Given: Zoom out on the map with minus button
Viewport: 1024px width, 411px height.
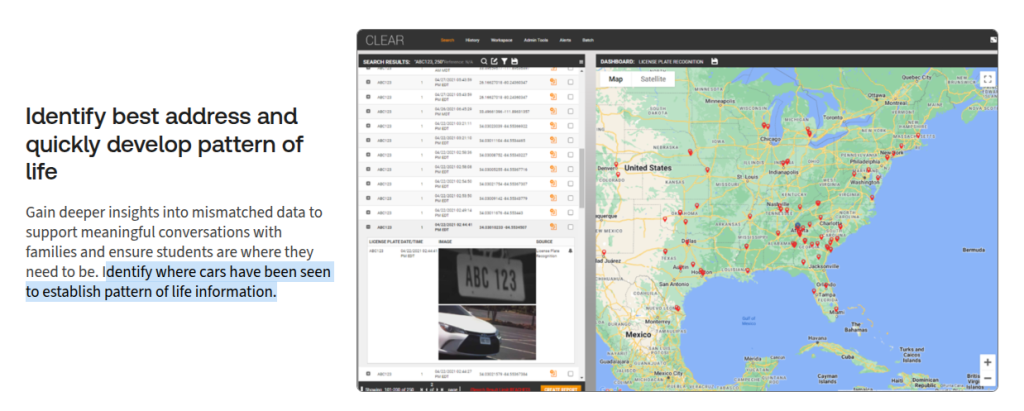Looking at the screenshot, I should [x=987, y=378].
